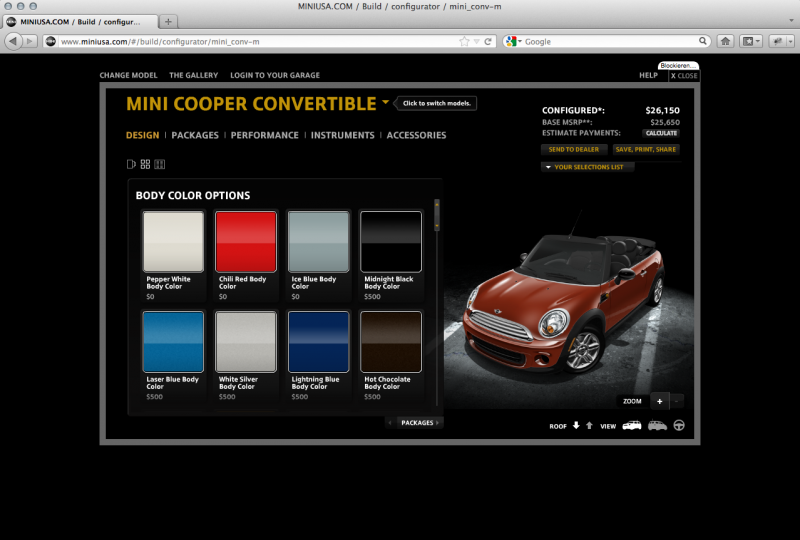This screenshot has width=800, height=540.
Task: Click the Mini convertible car preview
Action: (565, 301)
